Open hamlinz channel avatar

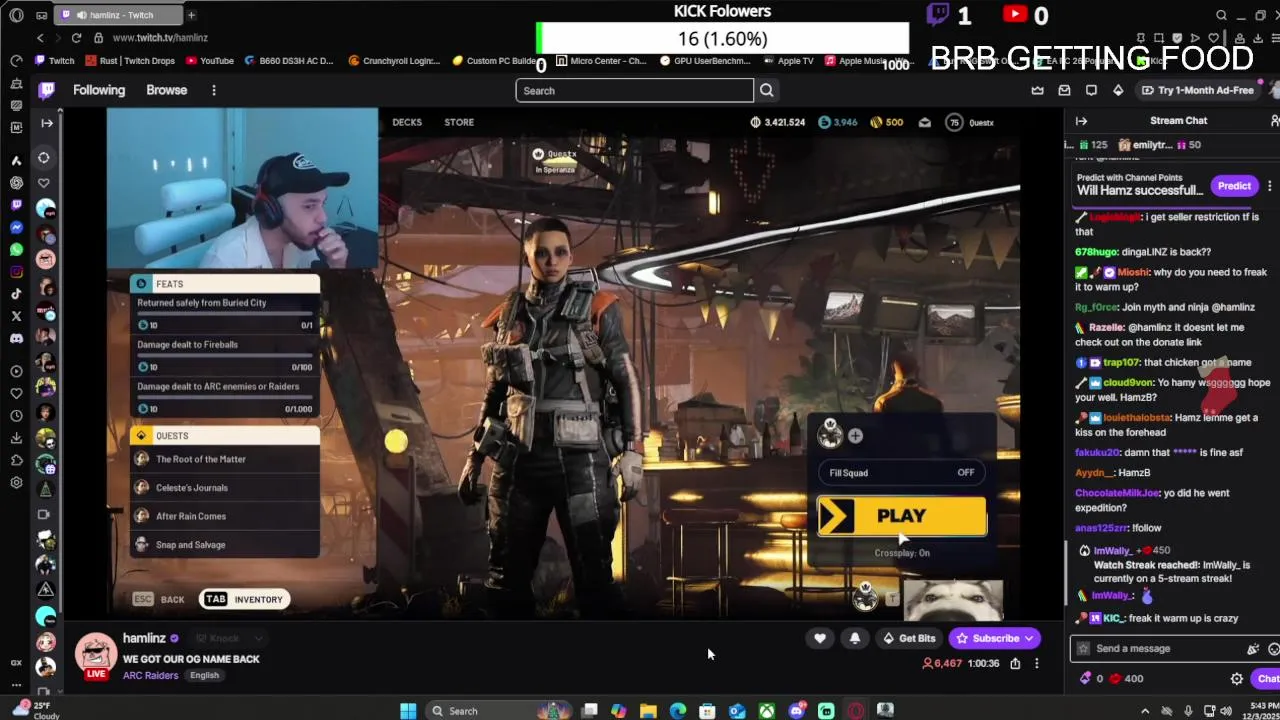[x=96, y=655]
